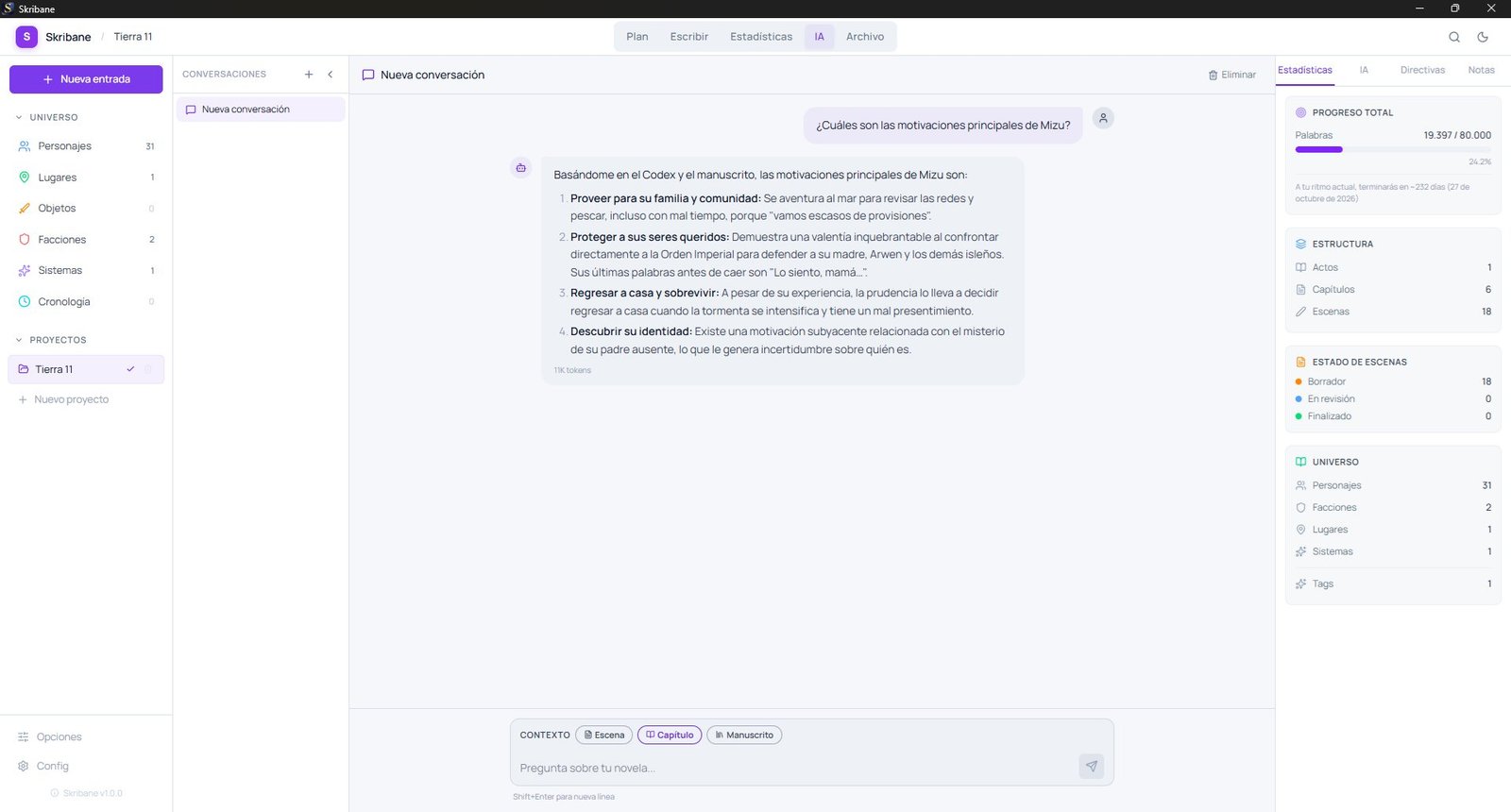Click the checkmark on Tierra 11 project
The width and height of the screenshot is (1511, 812).
(x=130, y=369)
